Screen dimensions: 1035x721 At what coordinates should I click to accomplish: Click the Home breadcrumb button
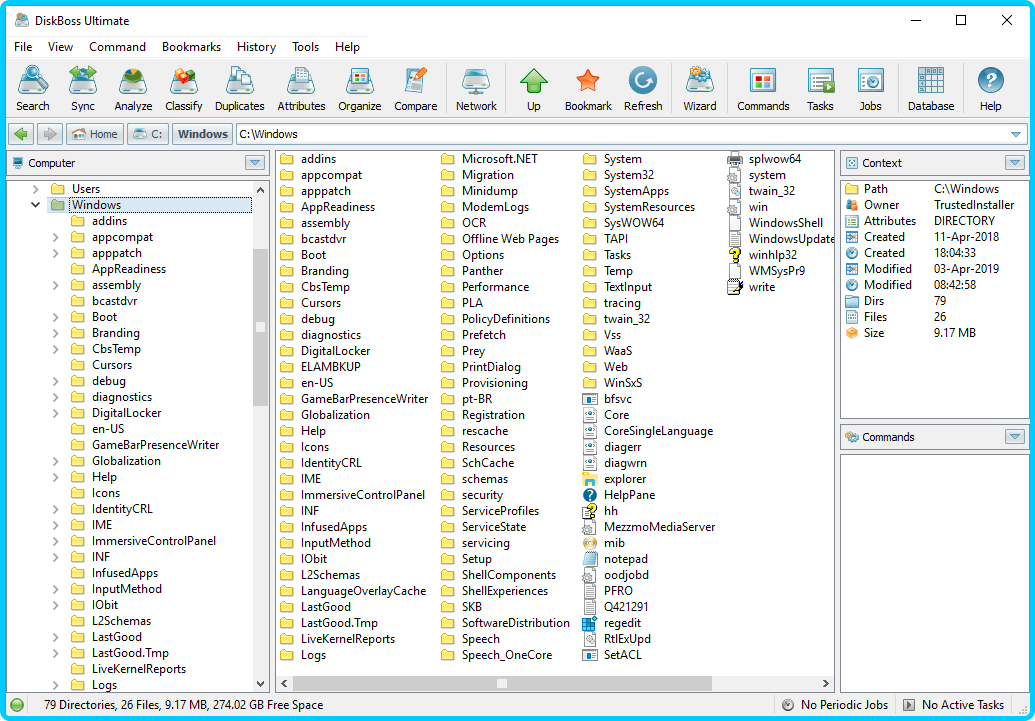tap(95, 134)
